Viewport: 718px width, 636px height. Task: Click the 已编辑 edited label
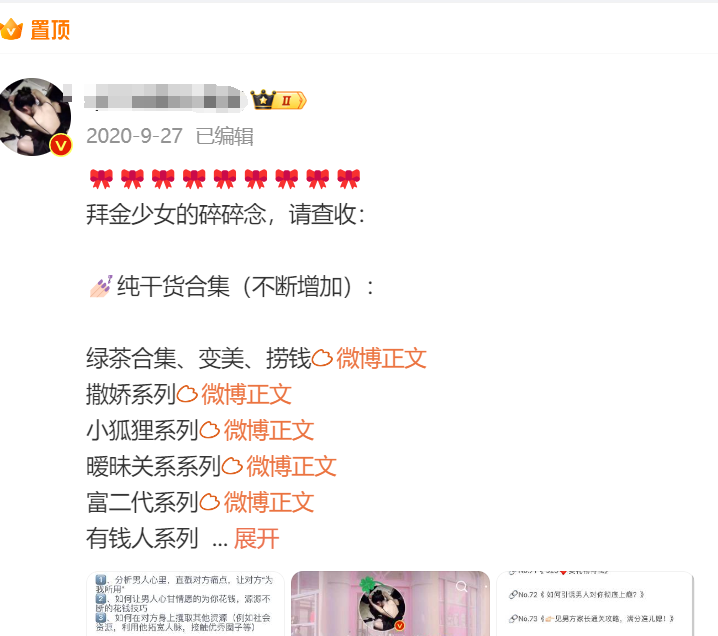click(224, 136)
